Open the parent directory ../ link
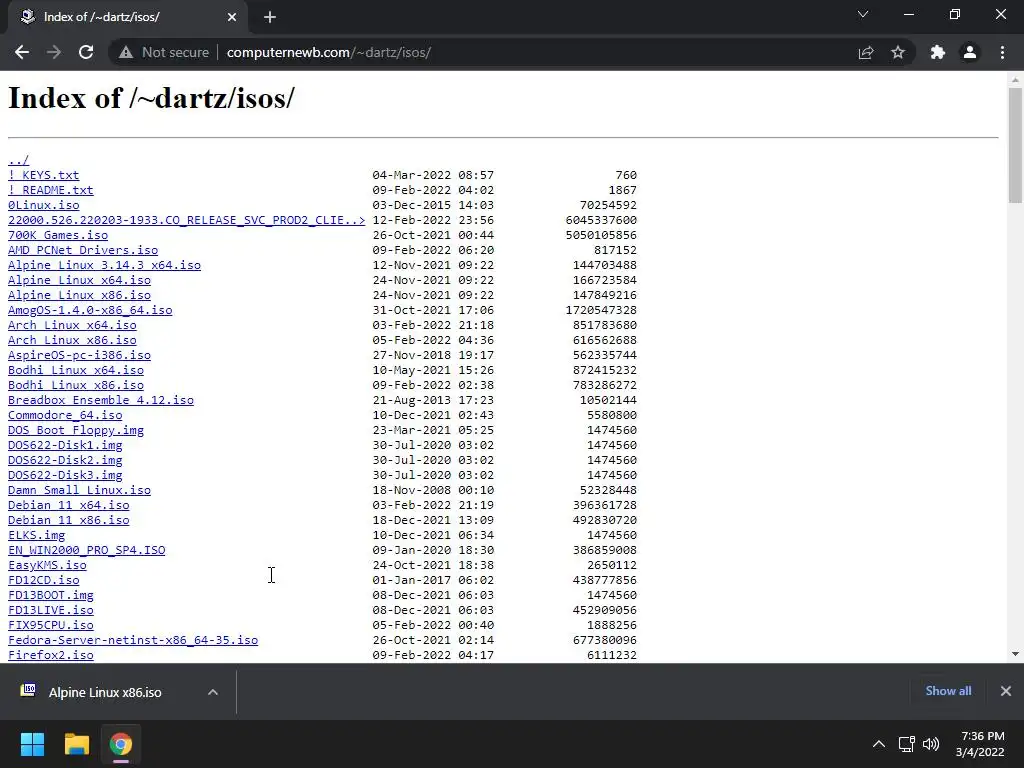 tap(18, 160)
